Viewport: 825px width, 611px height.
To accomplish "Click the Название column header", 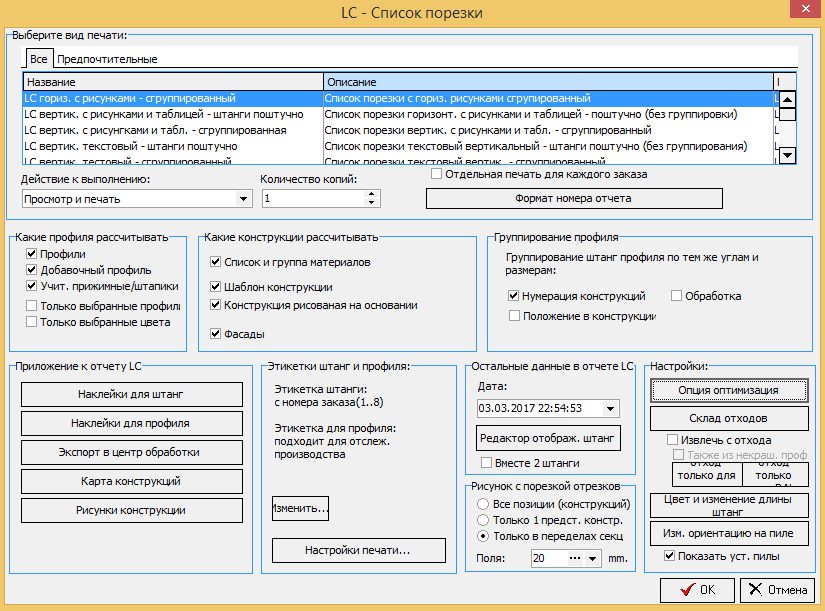I will coord(173,82).
